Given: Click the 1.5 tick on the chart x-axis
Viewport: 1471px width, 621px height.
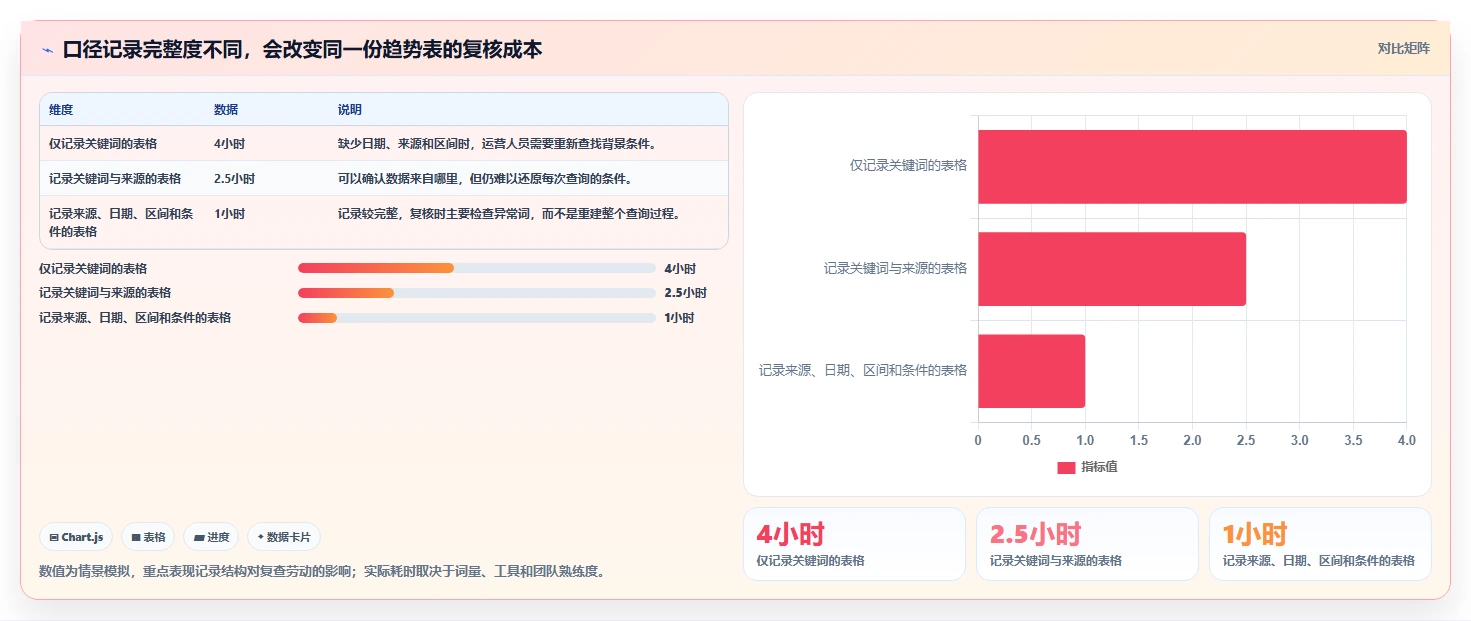Looking at the screenshot, I should 1138,440.
